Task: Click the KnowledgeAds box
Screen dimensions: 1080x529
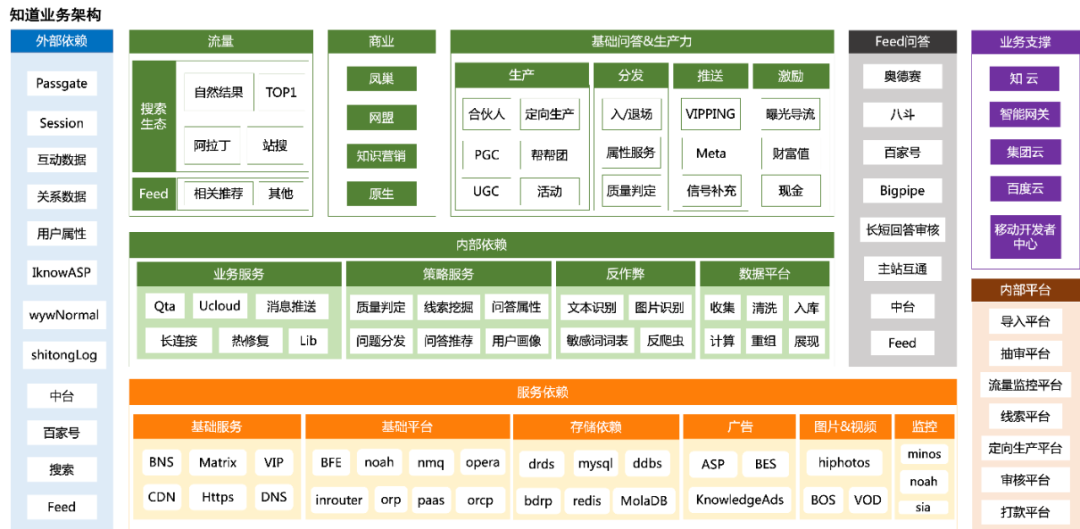Action: pyautogui.click(x=740, y=500)
